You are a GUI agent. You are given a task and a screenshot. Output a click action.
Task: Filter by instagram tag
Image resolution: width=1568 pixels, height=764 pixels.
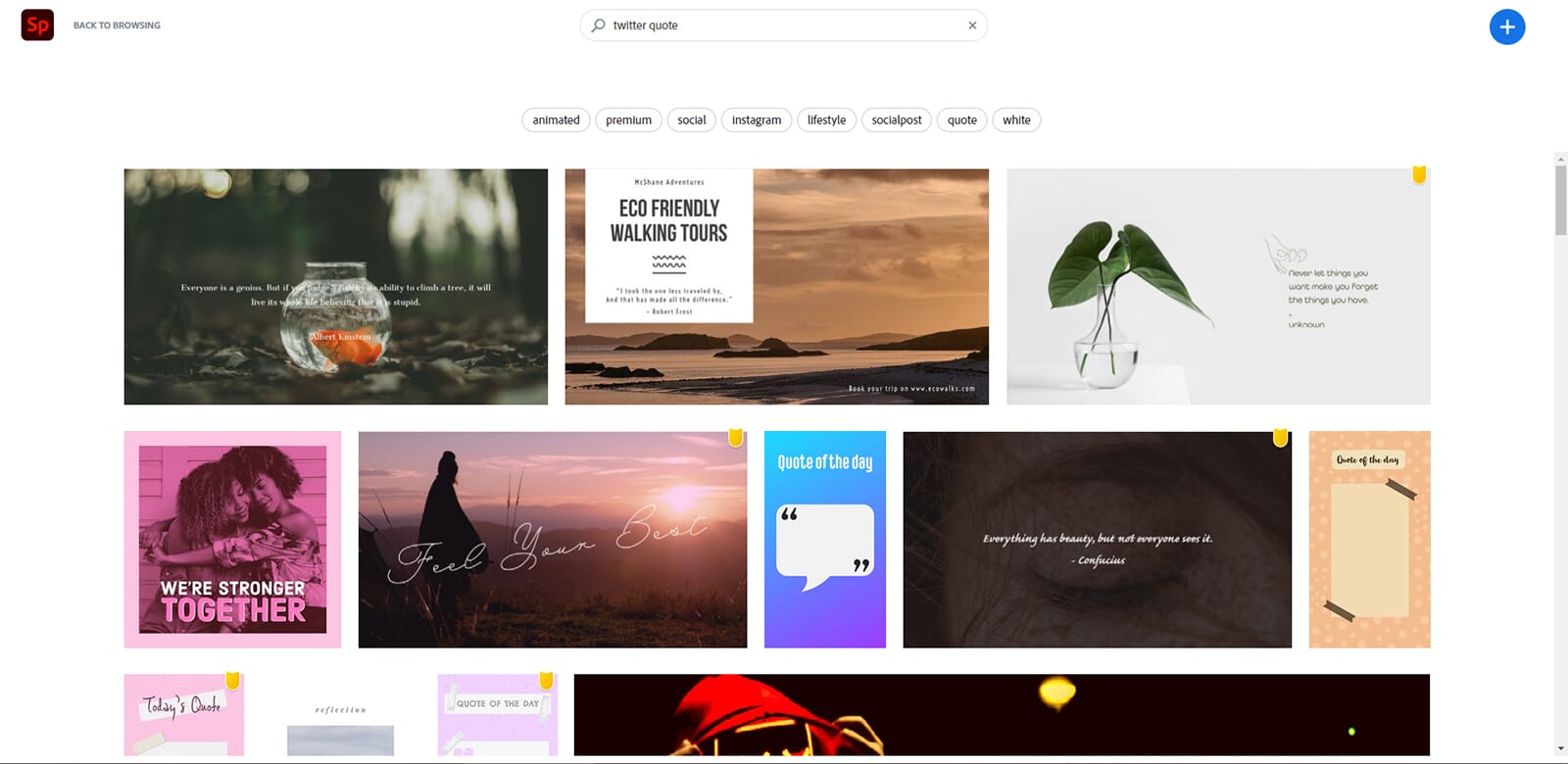pyautogui.click(x=757, y=120)
